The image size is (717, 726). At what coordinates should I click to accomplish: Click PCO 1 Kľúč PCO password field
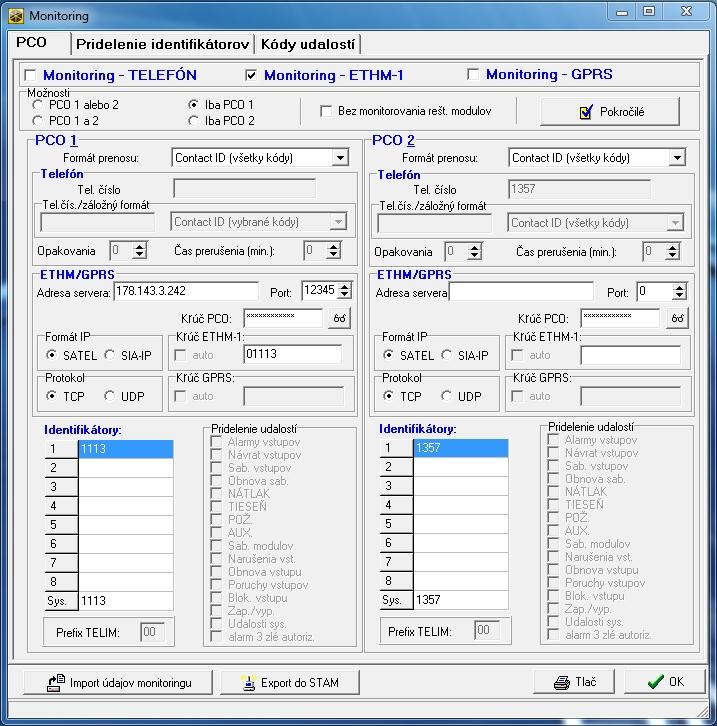[283, 318]
